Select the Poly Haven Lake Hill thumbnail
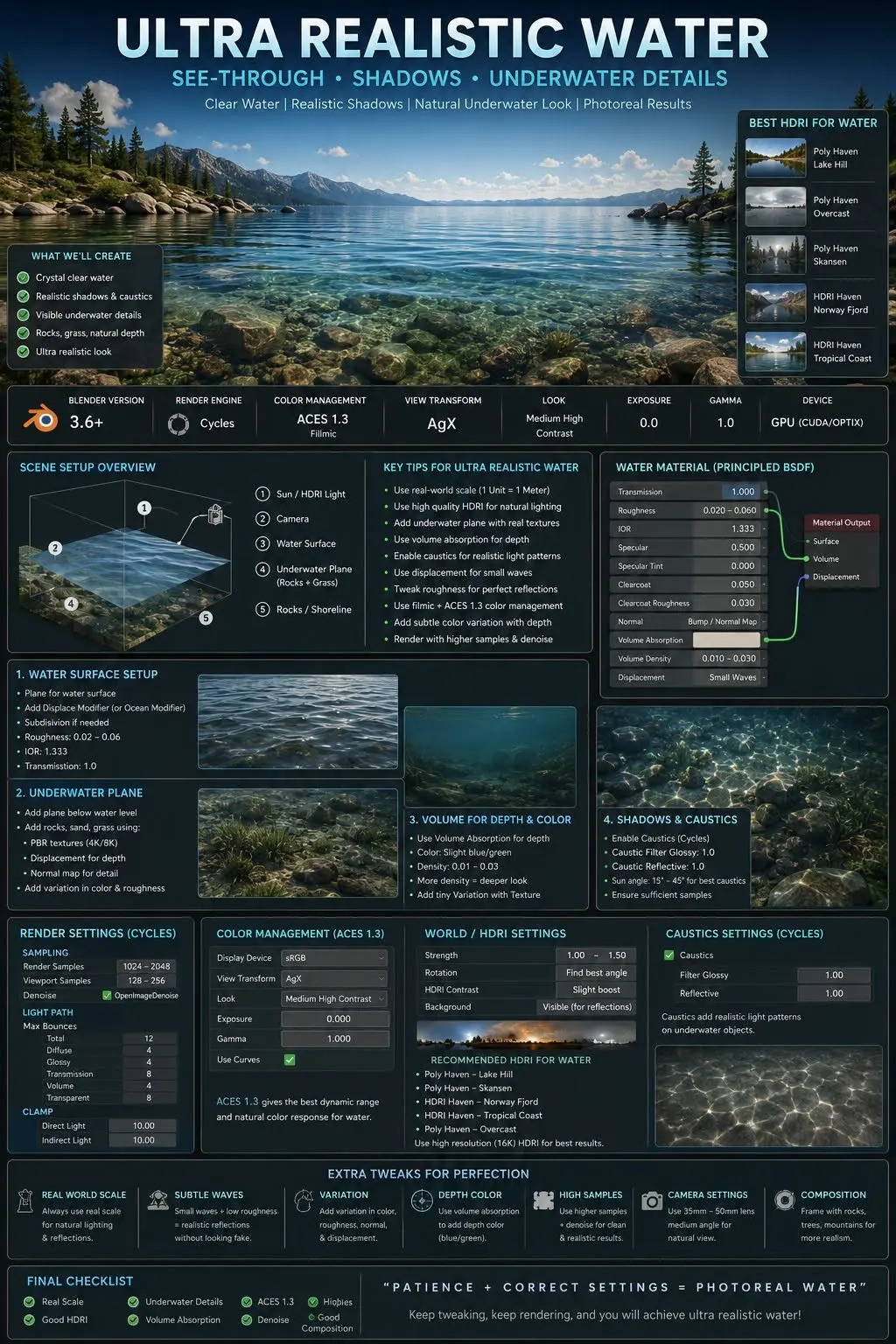Image resolution: width=896 pixels, height=1344 pixels. pos(775,157)
